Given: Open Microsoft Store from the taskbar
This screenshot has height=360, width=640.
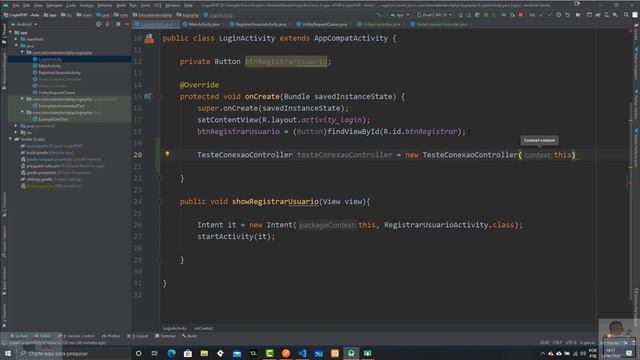Looking at the screenshot, I should coord(188,353).
